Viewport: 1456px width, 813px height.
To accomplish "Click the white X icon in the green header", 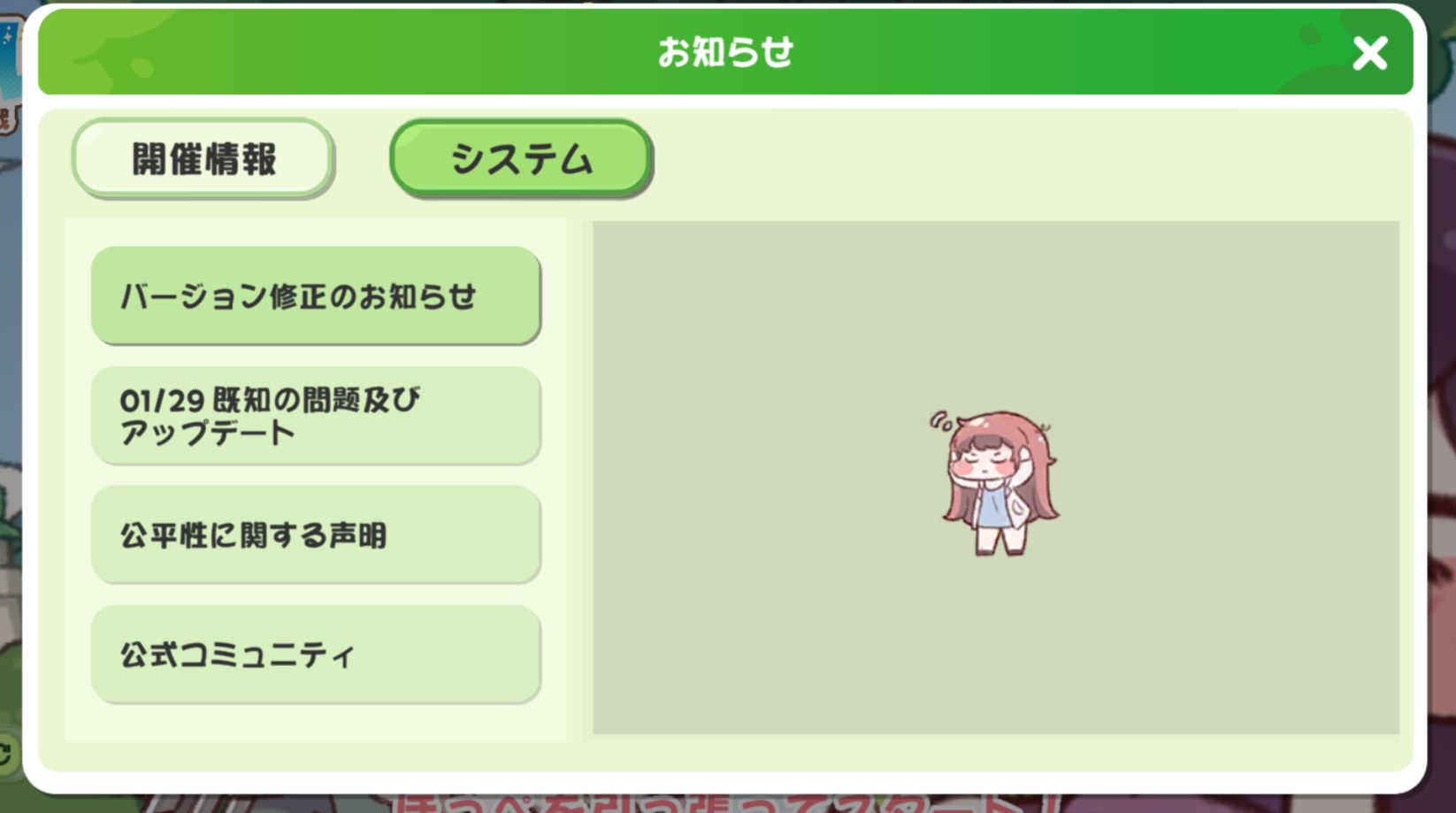I will (1369, 54).
